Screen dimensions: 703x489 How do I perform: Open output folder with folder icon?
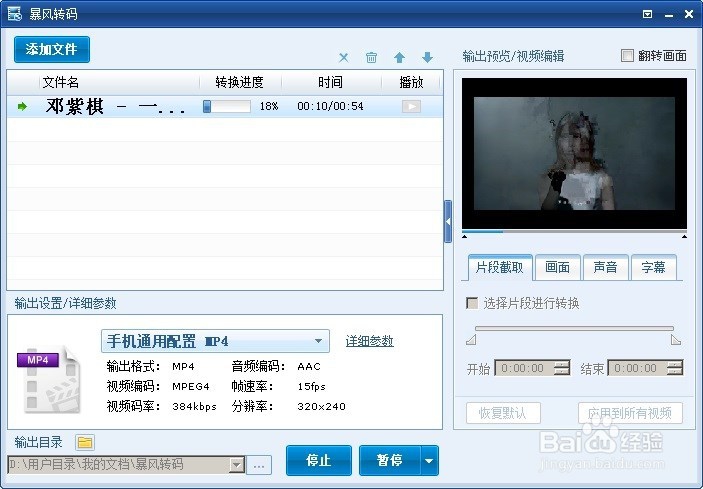[85, 443]
